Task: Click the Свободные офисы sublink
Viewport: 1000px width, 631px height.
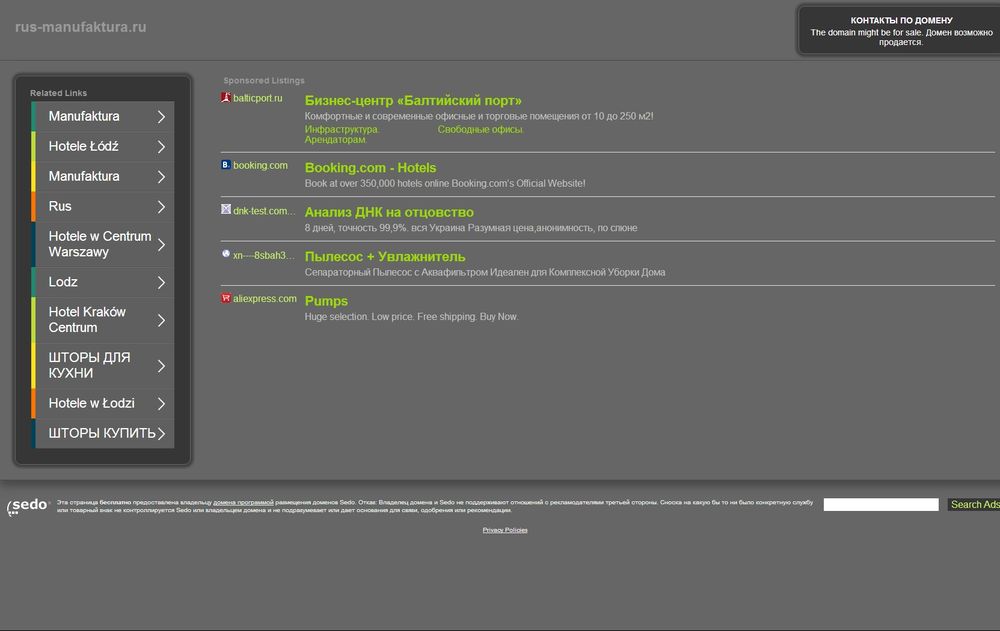Action: coord(480,129)
